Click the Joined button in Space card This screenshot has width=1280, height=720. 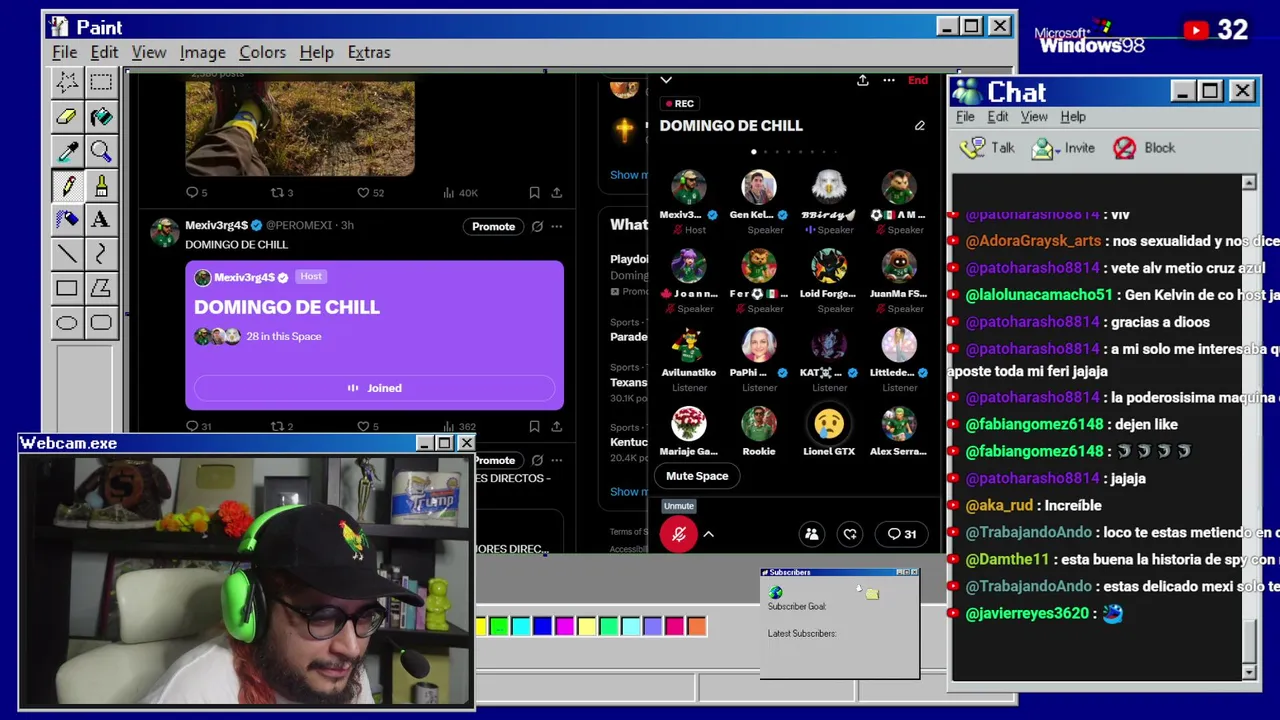click(374, 388)
